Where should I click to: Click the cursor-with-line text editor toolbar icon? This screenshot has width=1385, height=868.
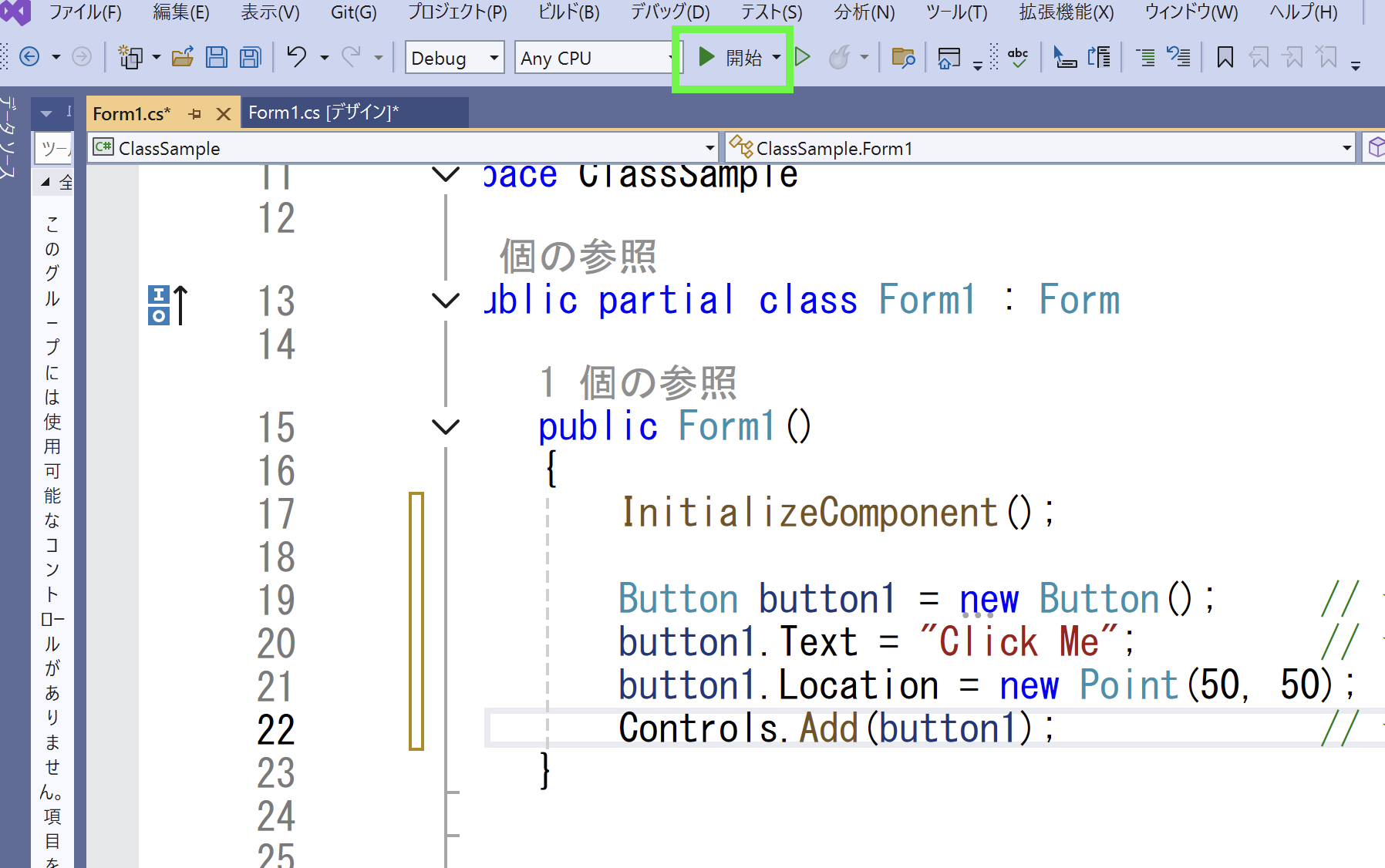coord(1065,57)
